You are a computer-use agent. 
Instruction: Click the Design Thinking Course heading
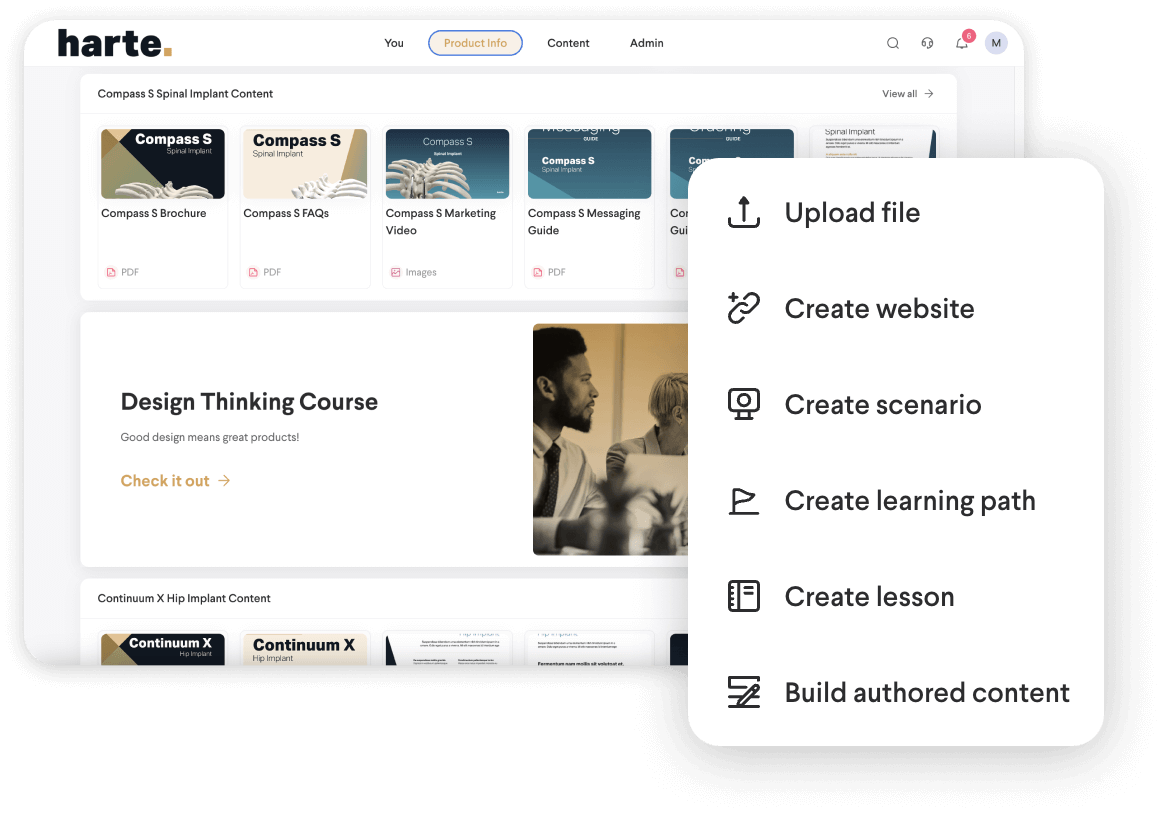tap(249, 402)
